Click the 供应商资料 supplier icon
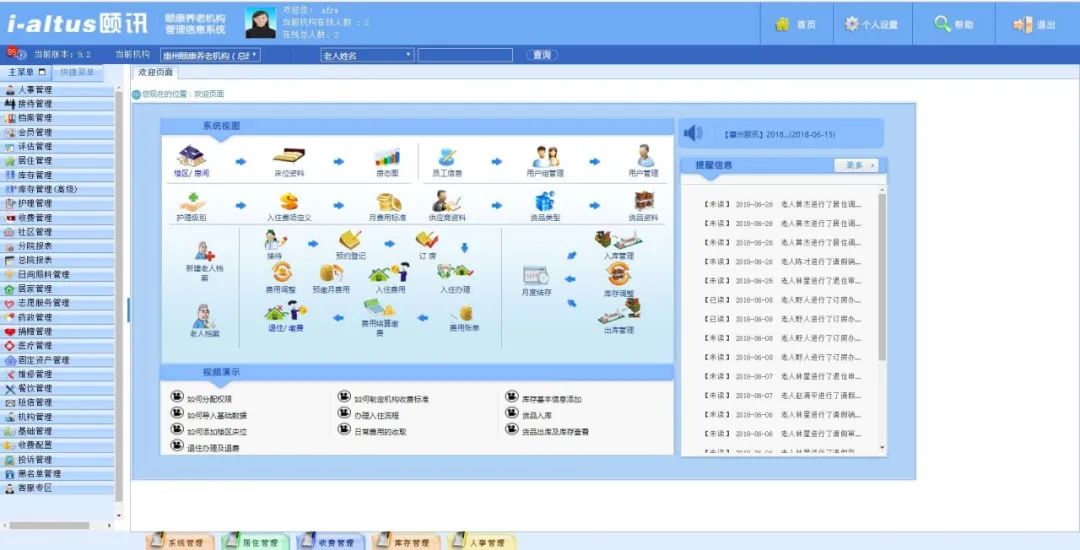The image size is (1080, 550). [446, 202]
